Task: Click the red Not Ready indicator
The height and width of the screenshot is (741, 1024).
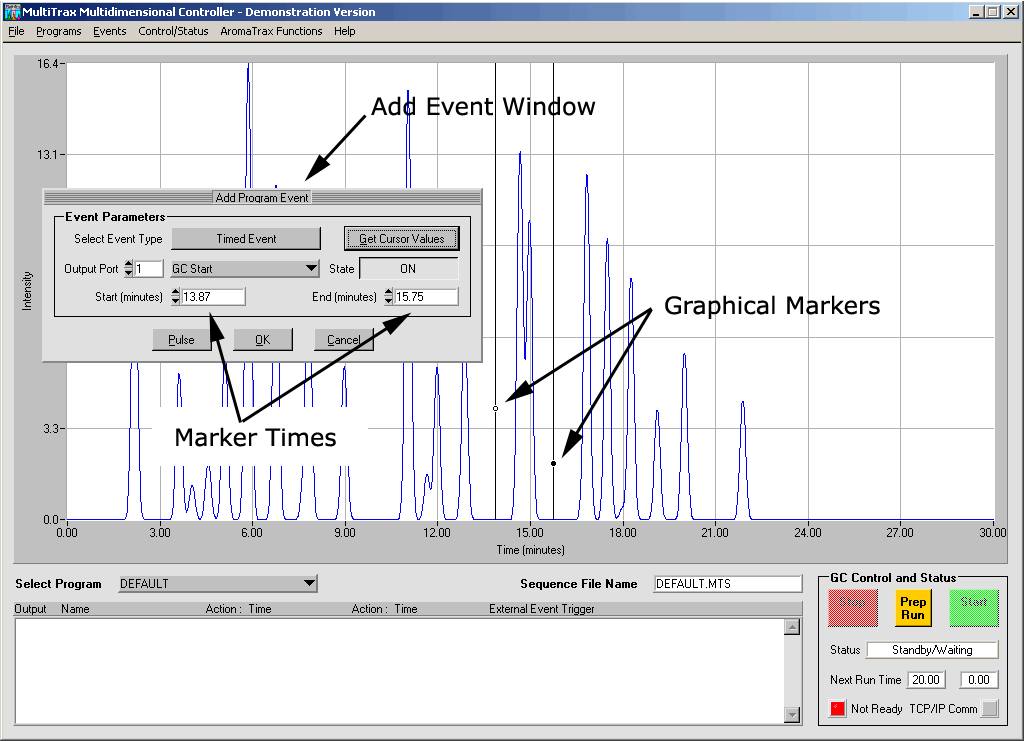Action: pos(838,709)
